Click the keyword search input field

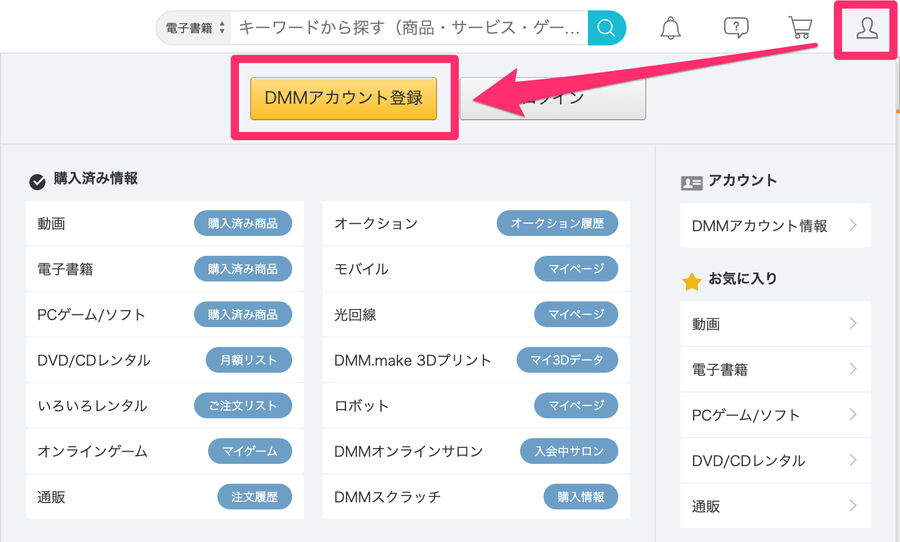click(x=409, y=28)
